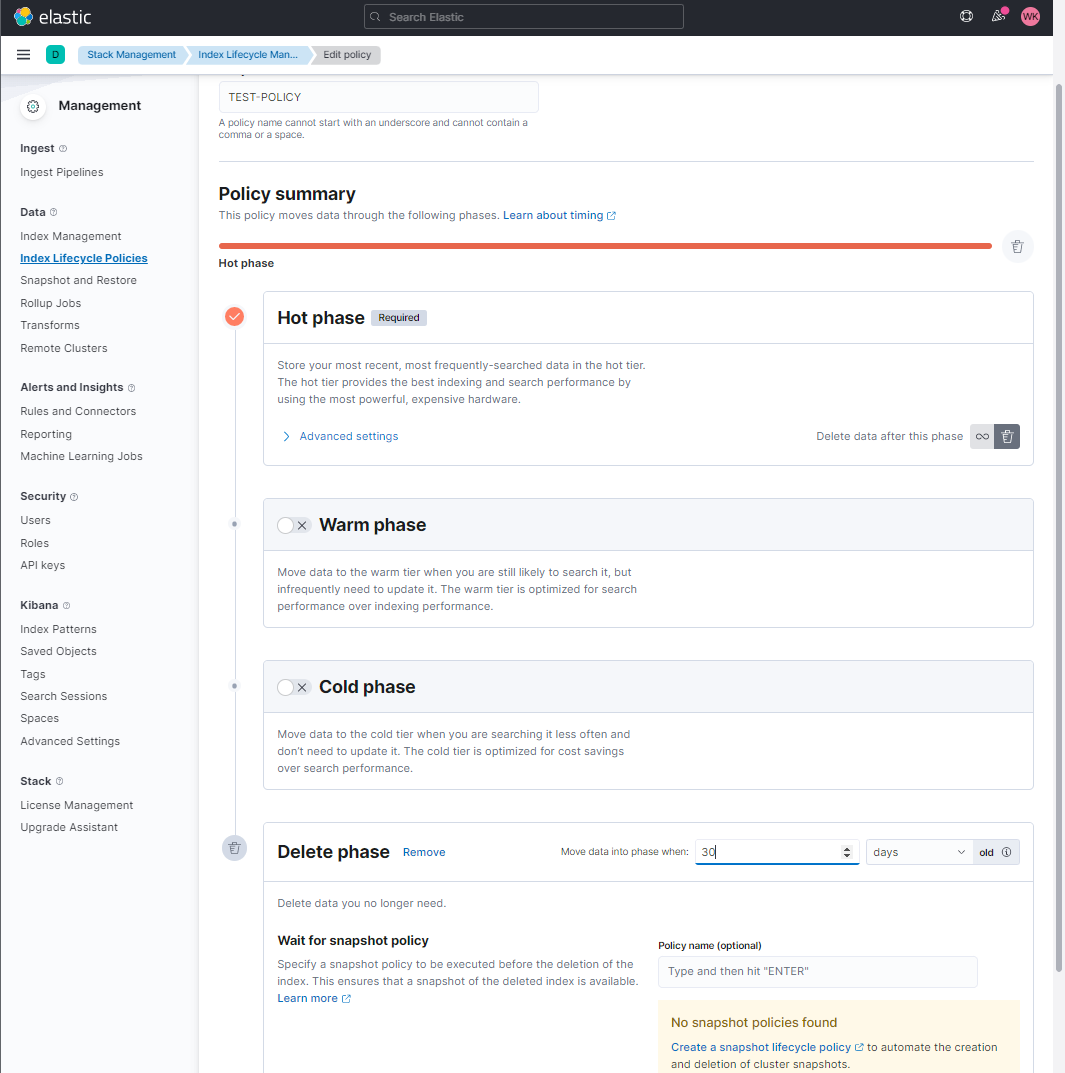
Task: Click the trash delete-data button in Hot phase
Action: [x=1007, y=436]
